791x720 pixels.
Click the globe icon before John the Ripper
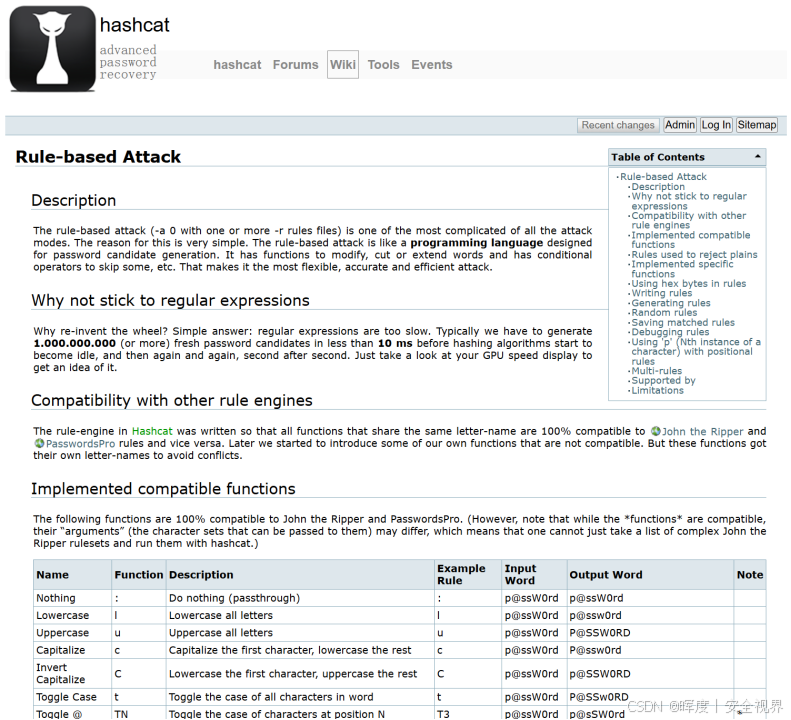click(x=655, y=431)
